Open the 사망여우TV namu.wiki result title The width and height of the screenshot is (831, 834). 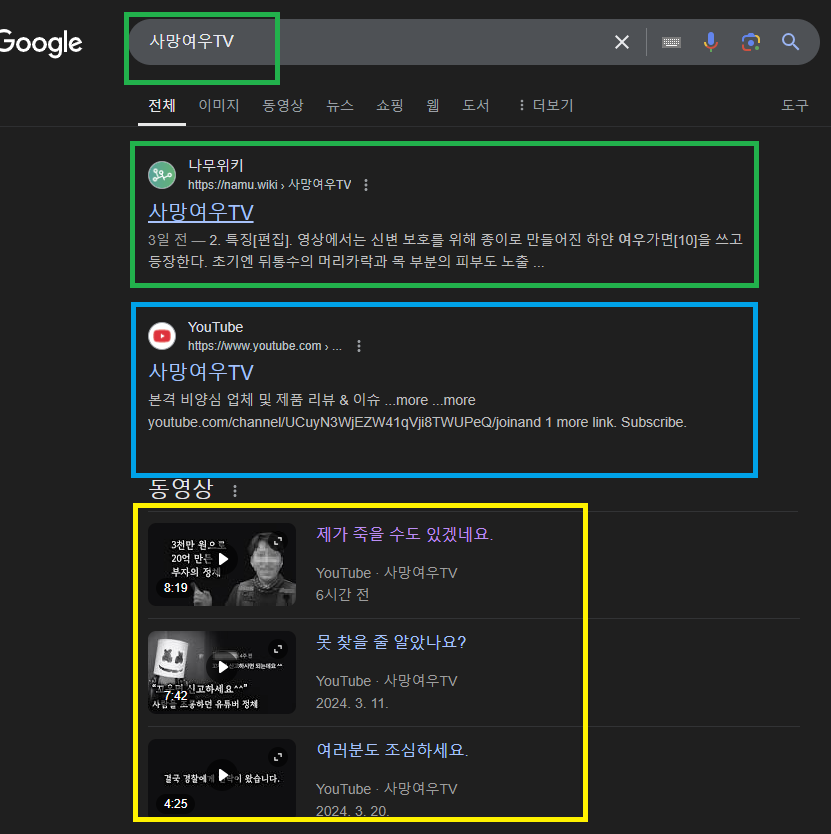201,212
